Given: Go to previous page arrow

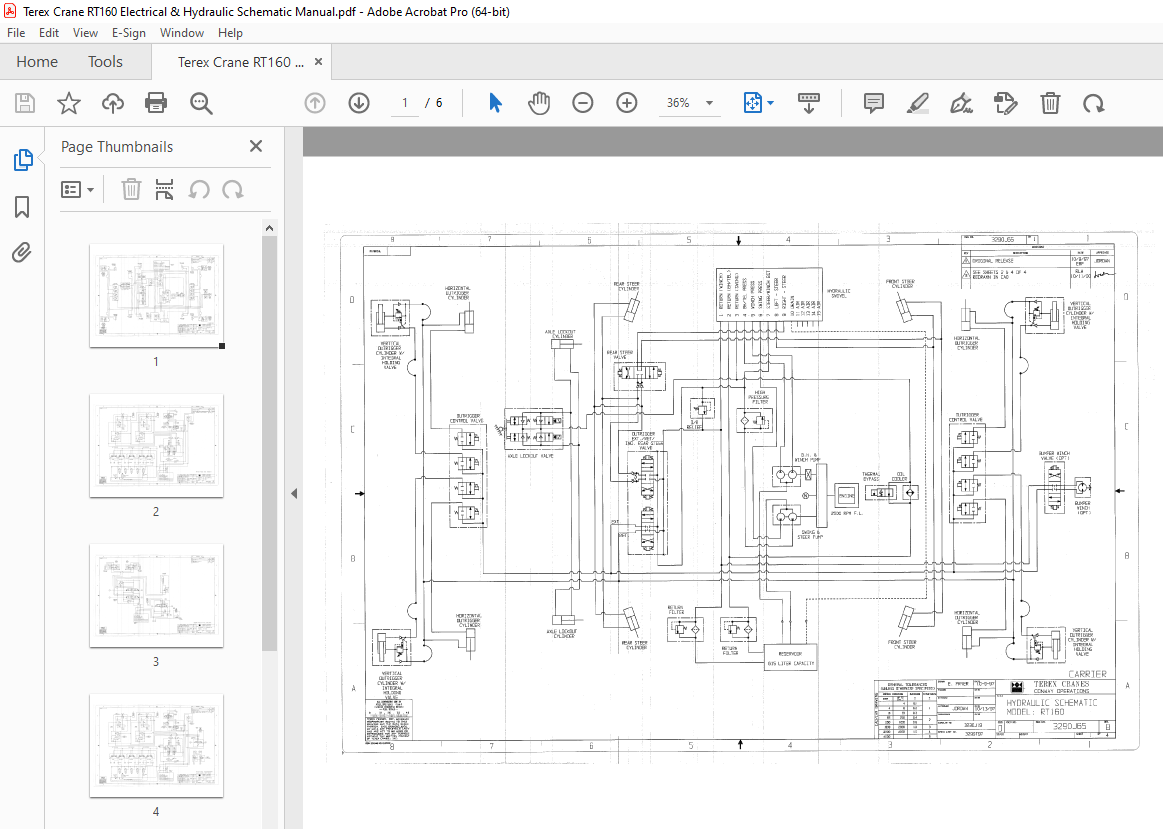Looking at the screenshot, I should pos(315,103).
